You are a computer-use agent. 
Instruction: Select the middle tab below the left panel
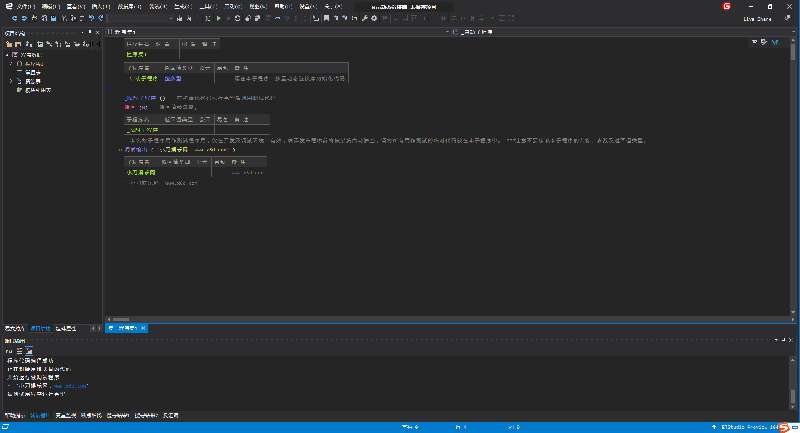[40, 328]
